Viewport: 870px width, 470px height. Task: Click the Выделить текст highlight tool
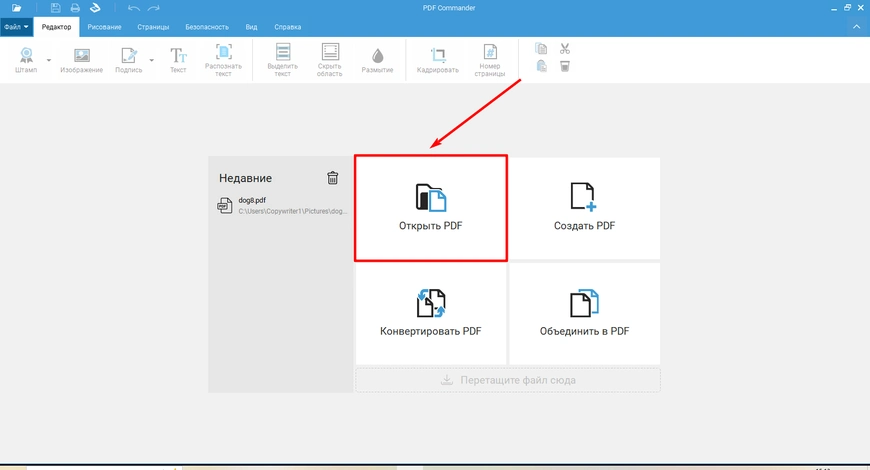pos(282,60)
